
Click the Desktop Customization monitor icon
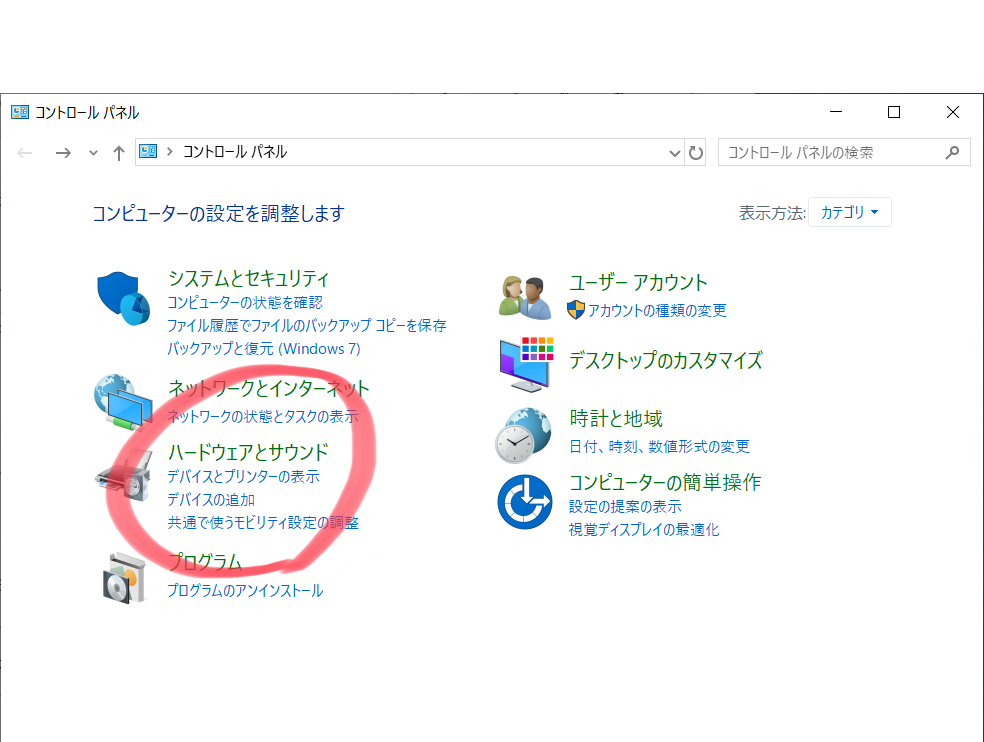[525, 363]
